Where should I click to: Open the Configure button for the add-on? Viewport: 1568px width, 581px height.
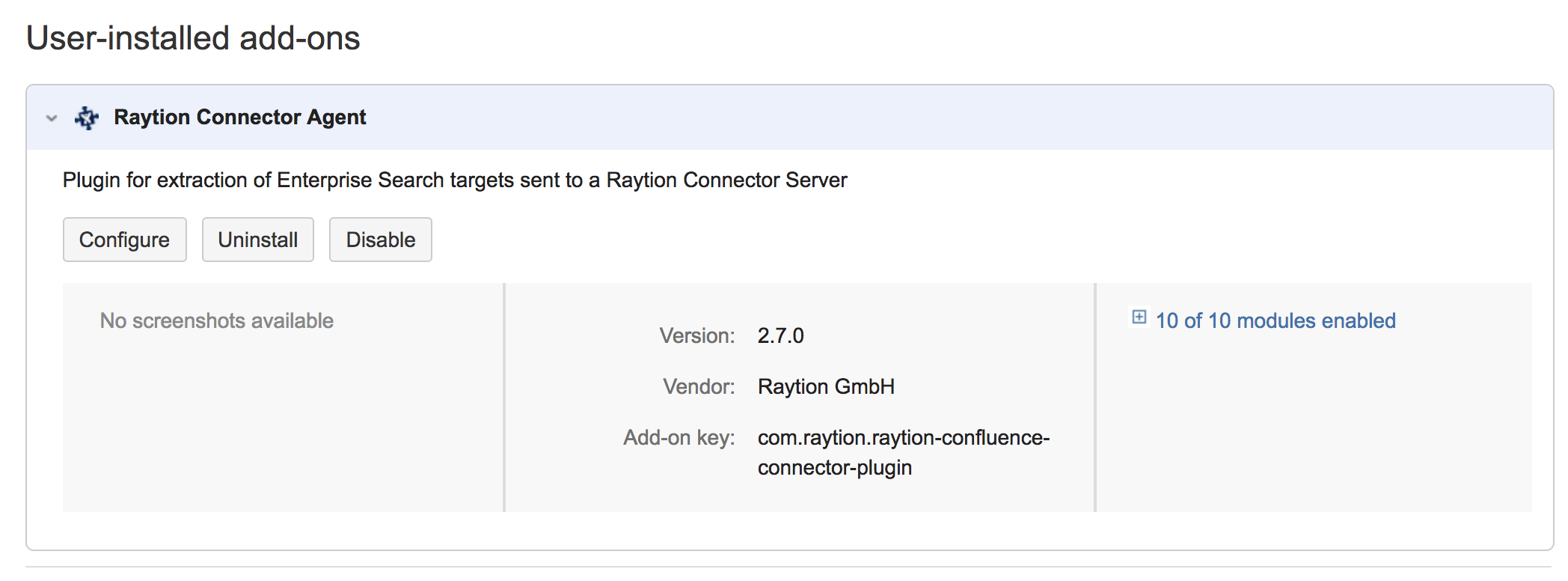pyautogui.click(x=124, y=240)
